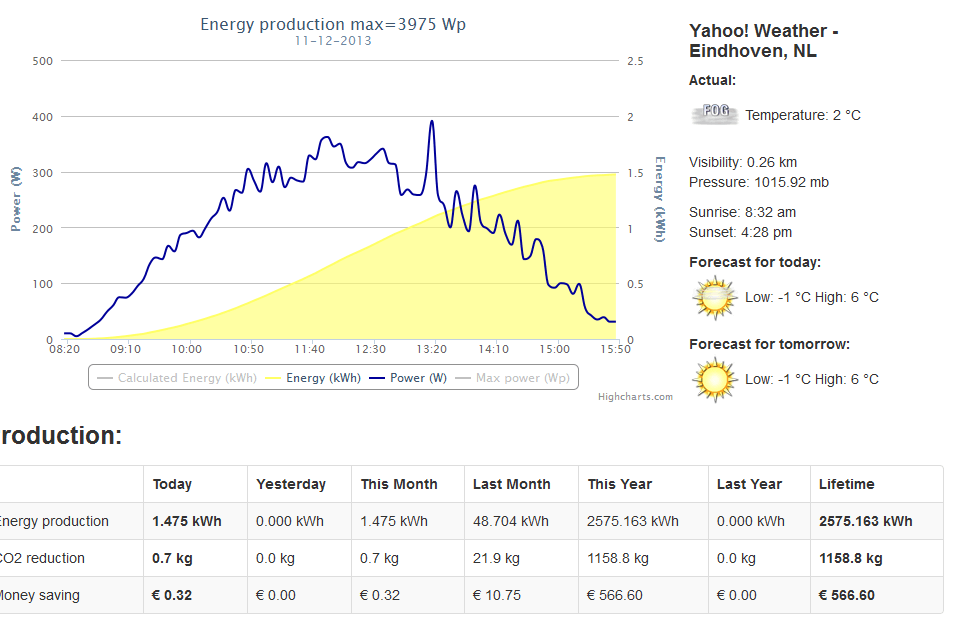Viewport: 954px width, 619px height.
Task: Click today's money saving € 0.32
Action: pyautogui.click(x=172, y=595)
